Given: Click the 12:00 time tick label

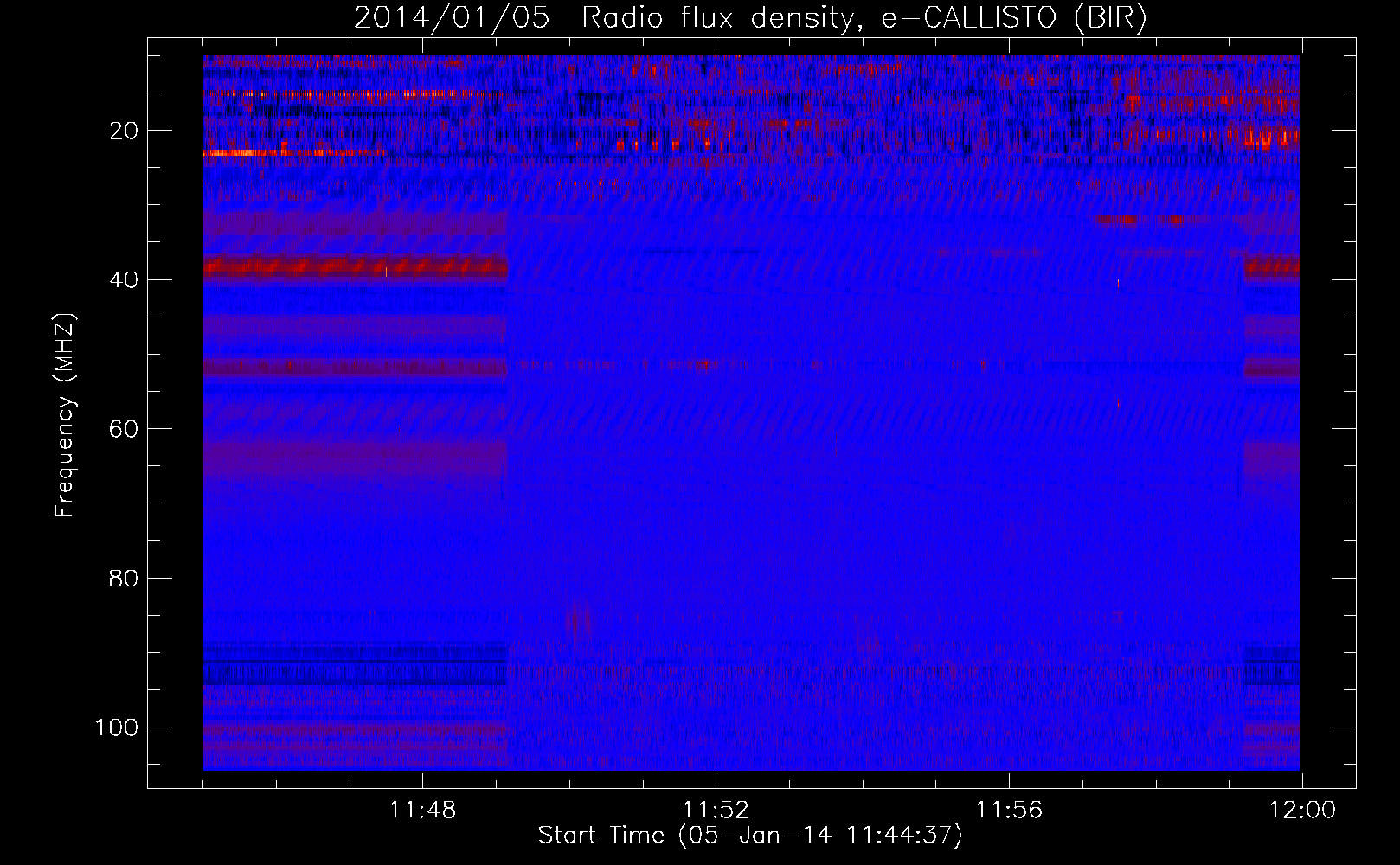Looking at the screenshot, I should (x=1302, y=811).
